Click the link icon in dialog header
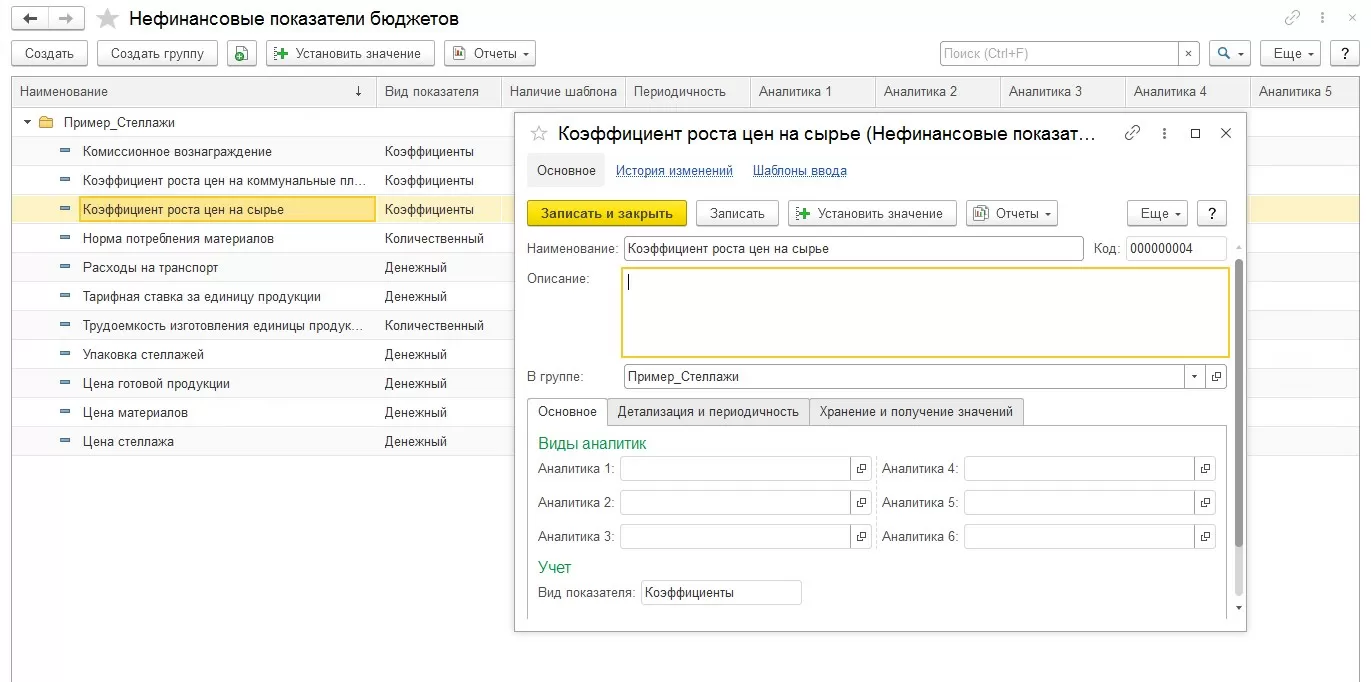 (x=1132, y=133)
